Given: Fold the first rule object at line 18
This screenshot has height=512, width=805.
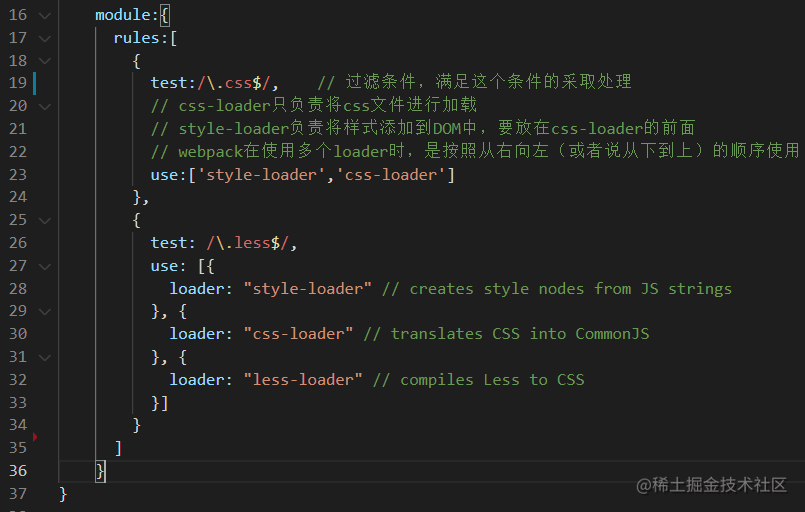Looking at the screenshot, I should coord(45,61).
